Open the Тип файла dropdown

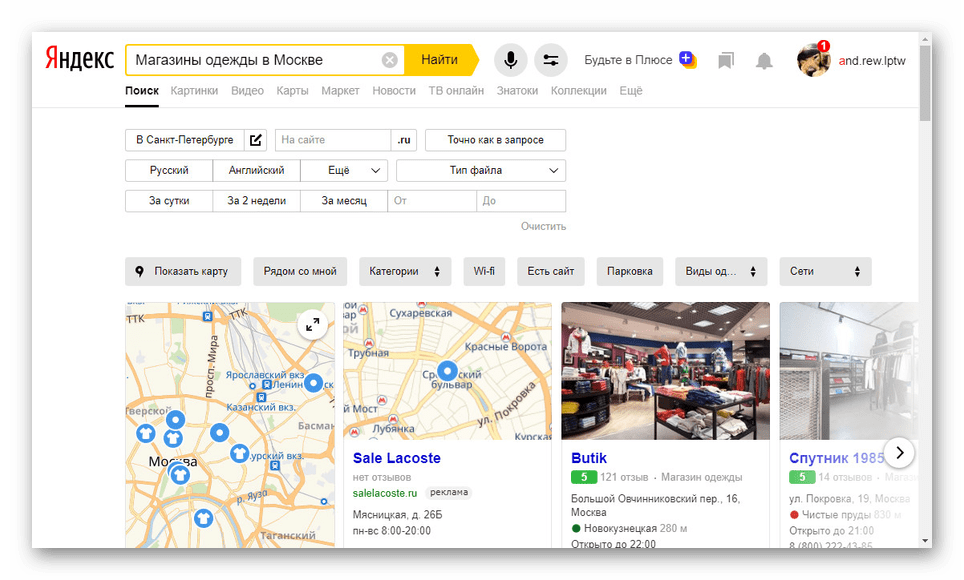481,170
